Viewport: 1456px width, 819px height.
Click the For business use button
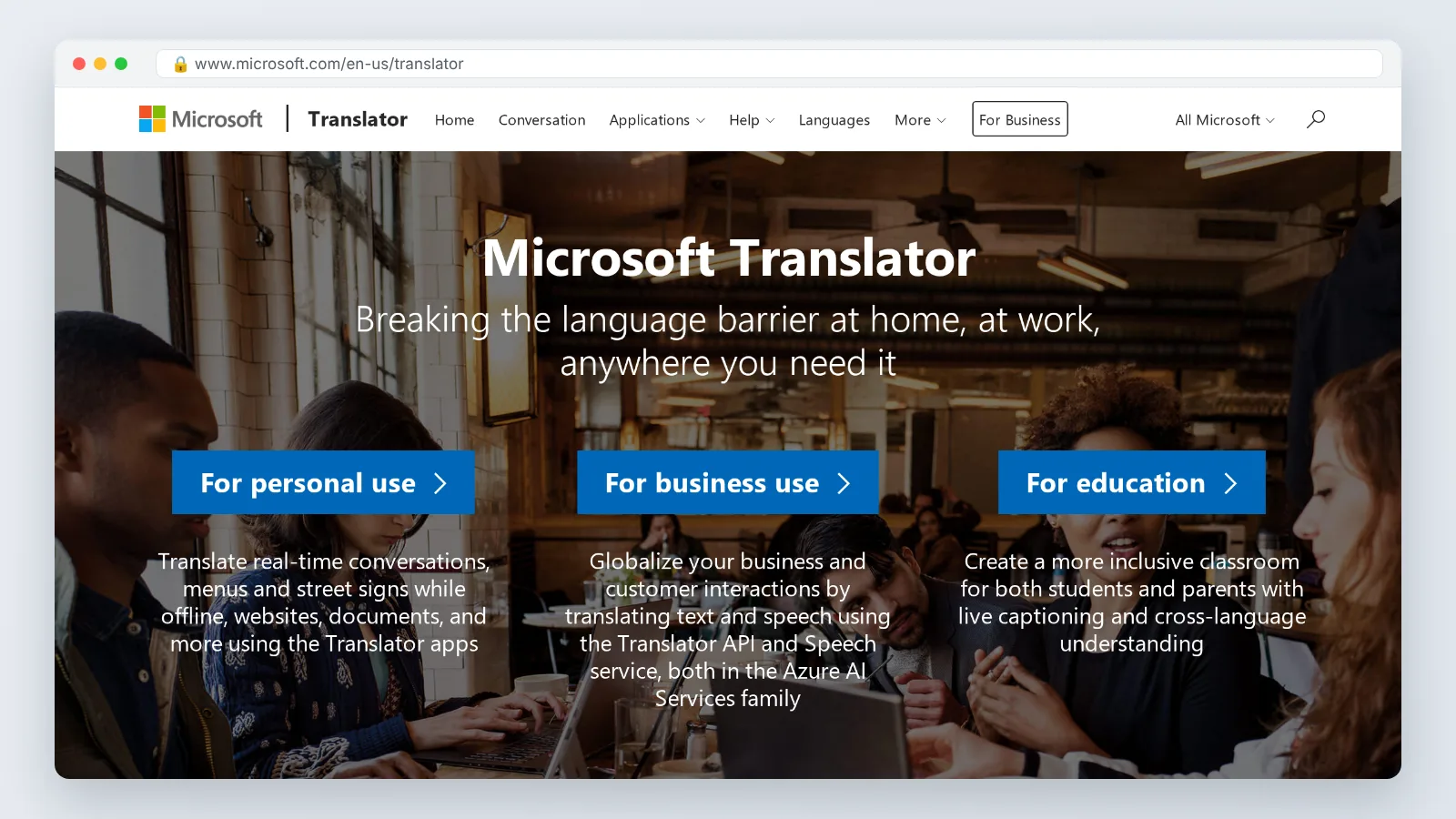click(727, 482)
